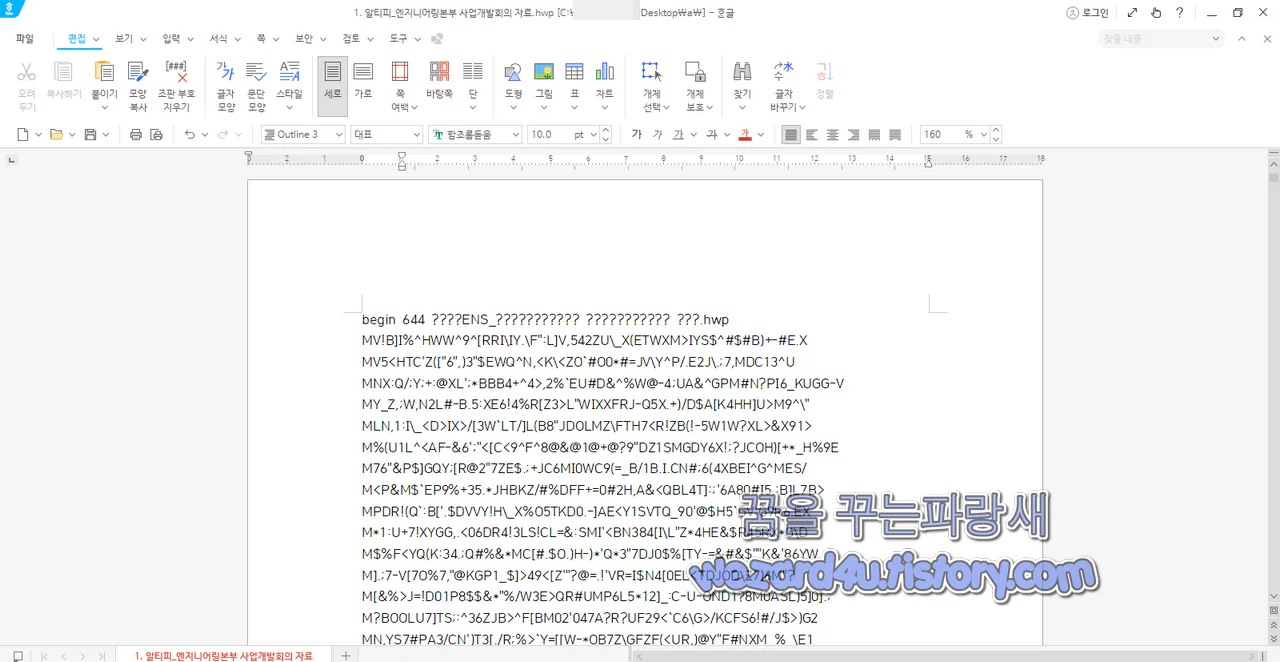Apply left paragraph alignment
Viewport: 1280px width, 662px height.
(x=812, y=134)
